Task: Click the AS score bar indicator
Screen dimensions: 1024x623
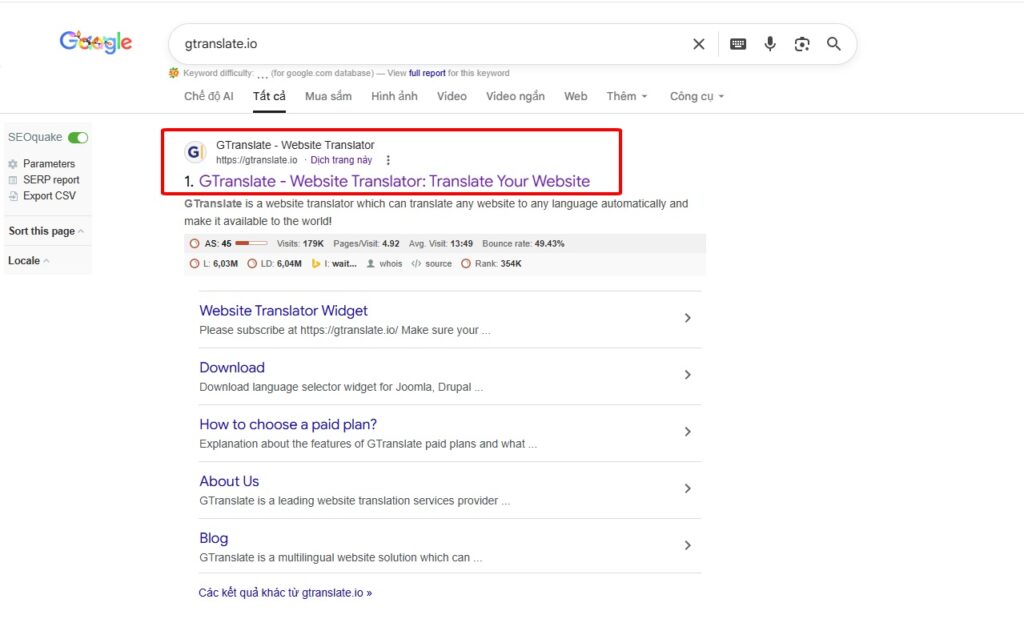Action: [251, 243]
